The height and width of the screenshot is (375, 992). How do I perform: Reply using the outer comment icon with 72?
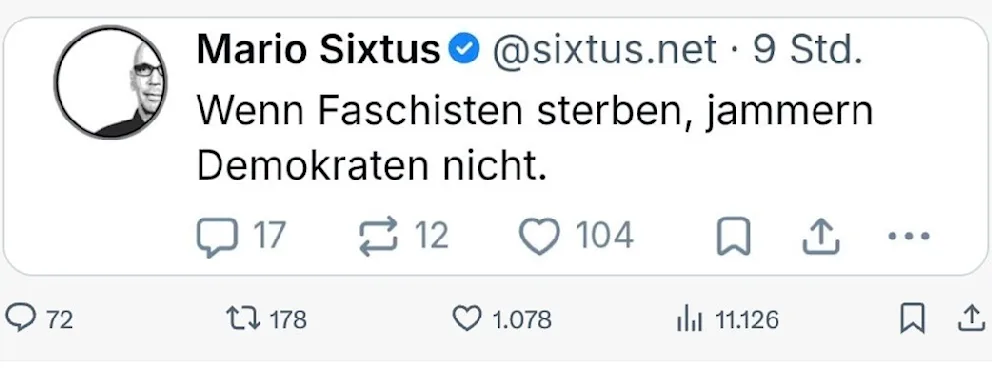coord(23,319)
